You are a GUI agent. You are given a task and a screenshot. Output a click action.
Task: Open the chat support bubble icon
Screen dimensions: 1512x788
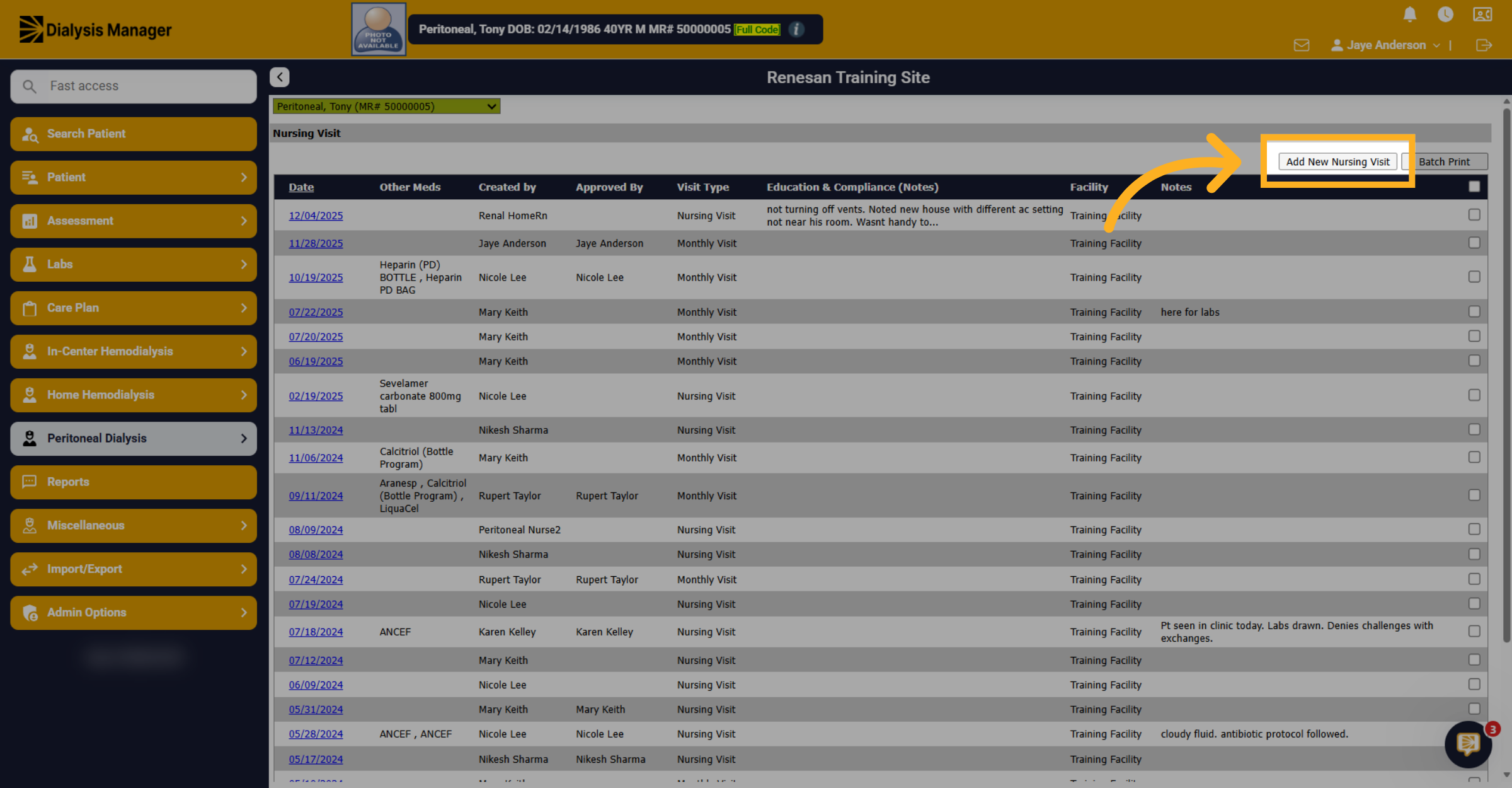1468,745
